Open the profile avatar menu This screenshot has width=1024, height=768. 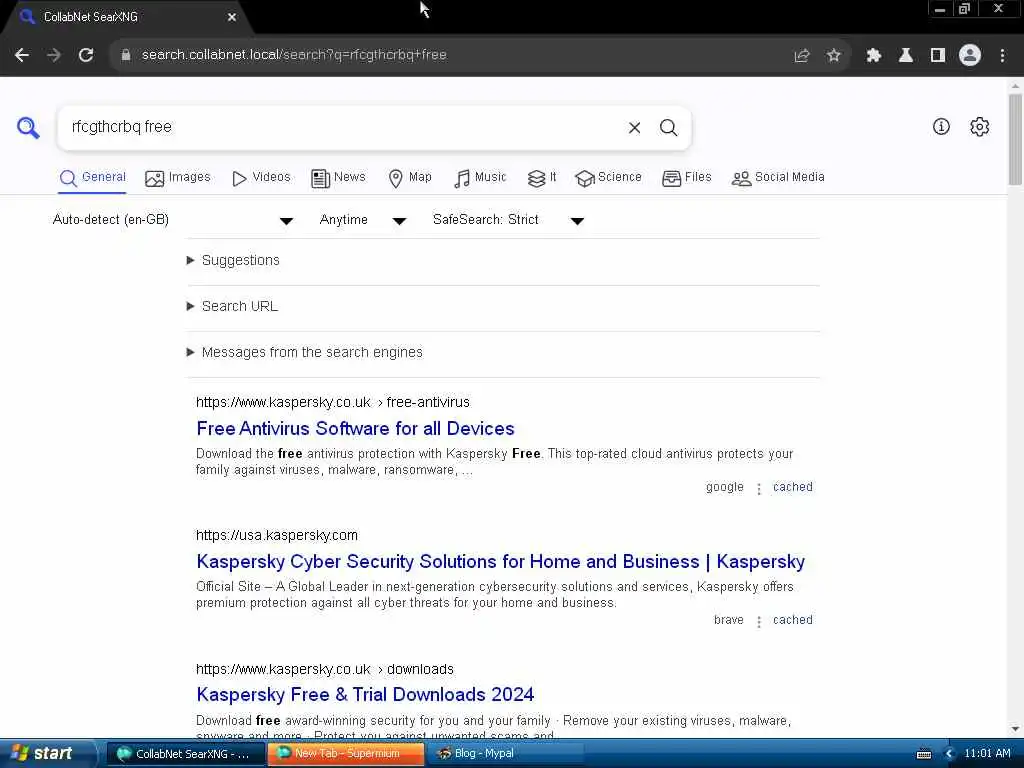tap(970, 56)
